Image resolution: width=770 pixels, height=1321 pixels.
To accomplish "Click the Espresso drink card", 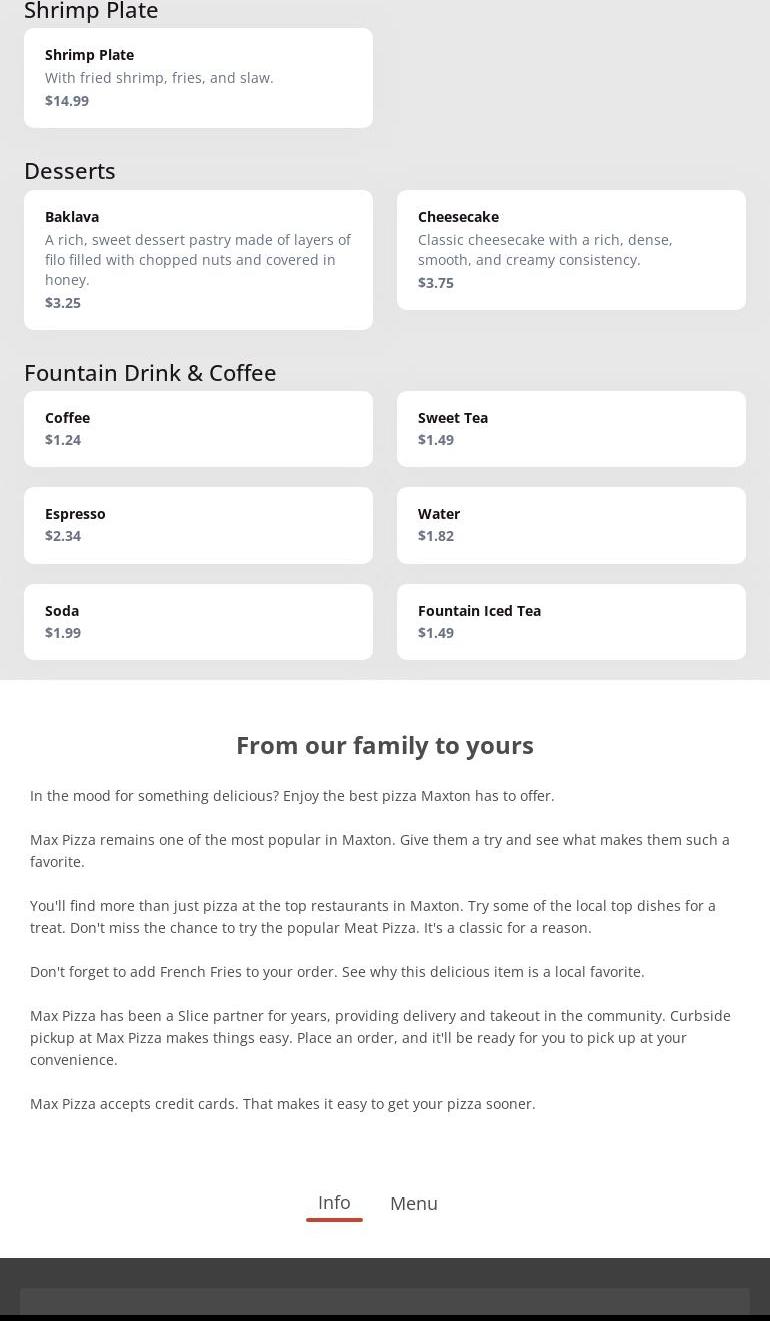I will coord(198,524).
